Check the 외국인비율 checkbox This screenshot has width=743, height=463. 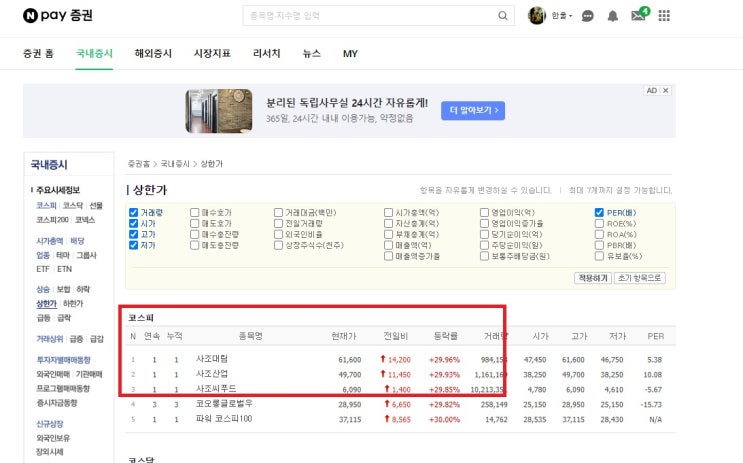pos(278,234)
